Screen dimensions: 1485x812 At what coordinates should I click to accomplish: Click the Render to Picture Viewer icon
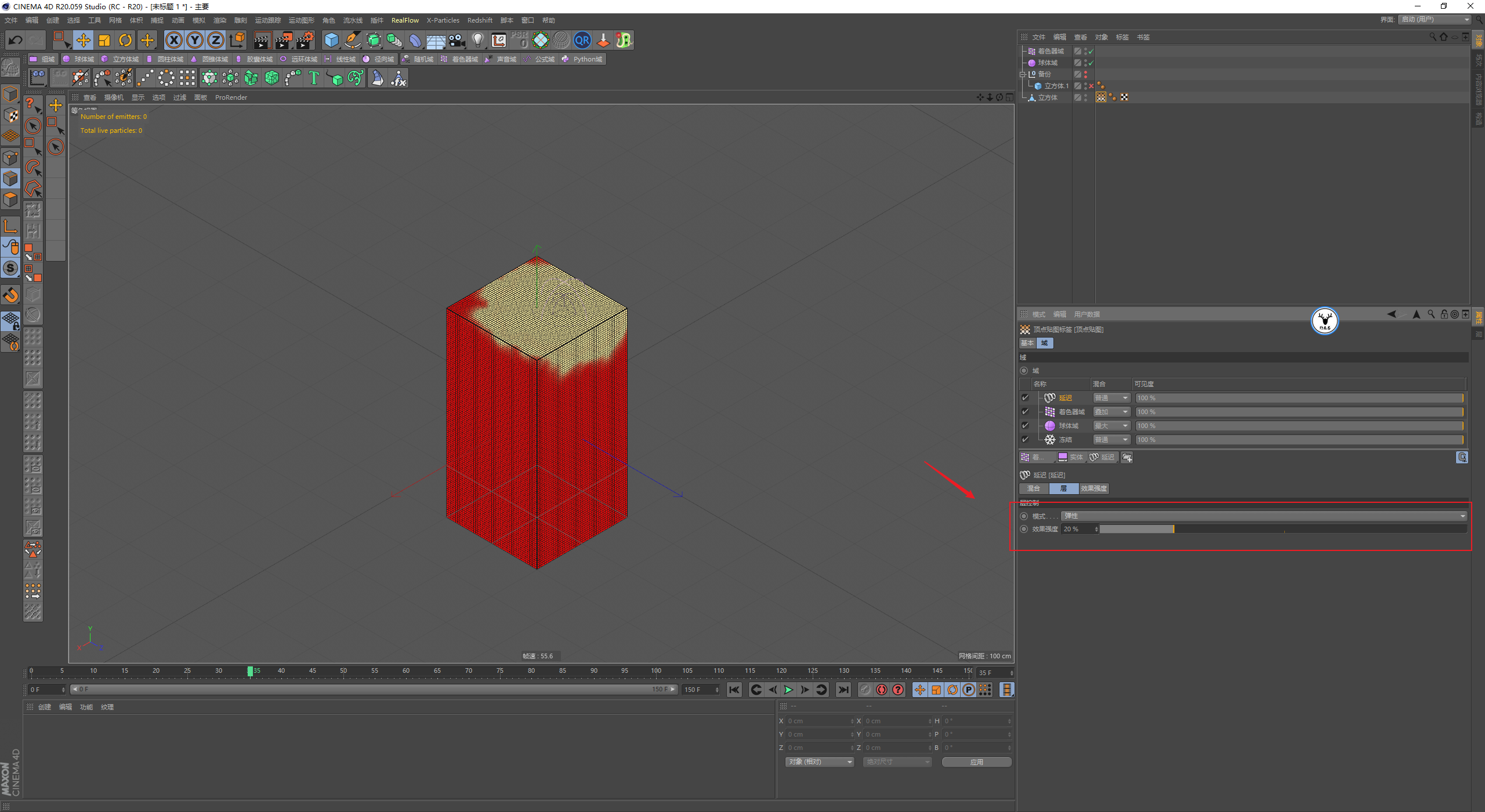(x=283, y=40)
